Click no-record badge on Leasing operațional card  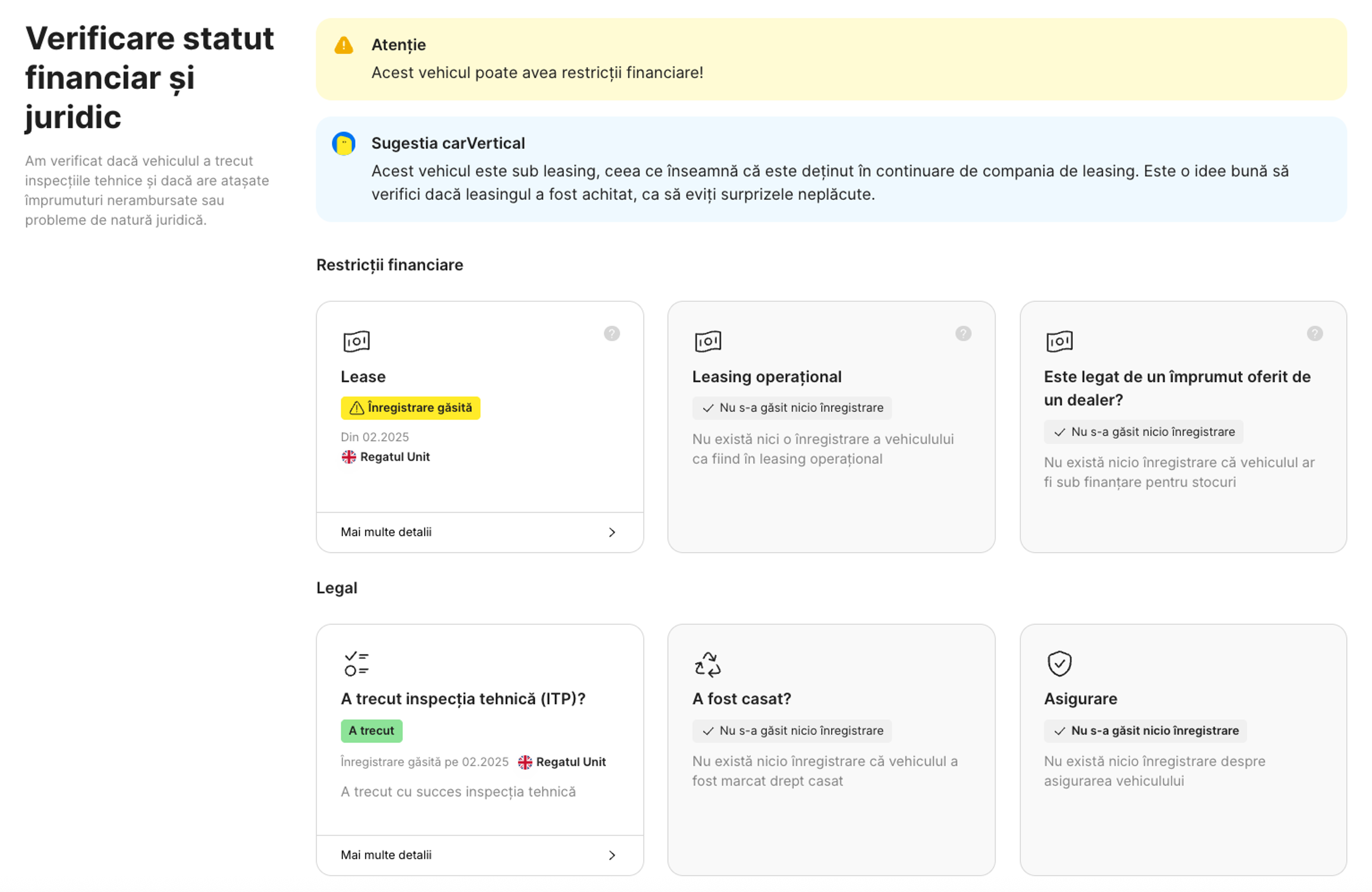(791, 408)
